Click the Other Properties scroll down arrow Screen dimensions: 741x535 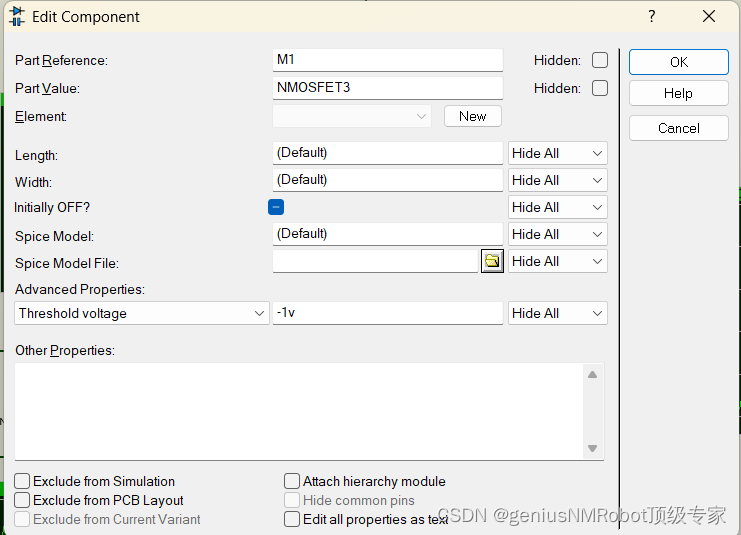[x=593, y=448]
